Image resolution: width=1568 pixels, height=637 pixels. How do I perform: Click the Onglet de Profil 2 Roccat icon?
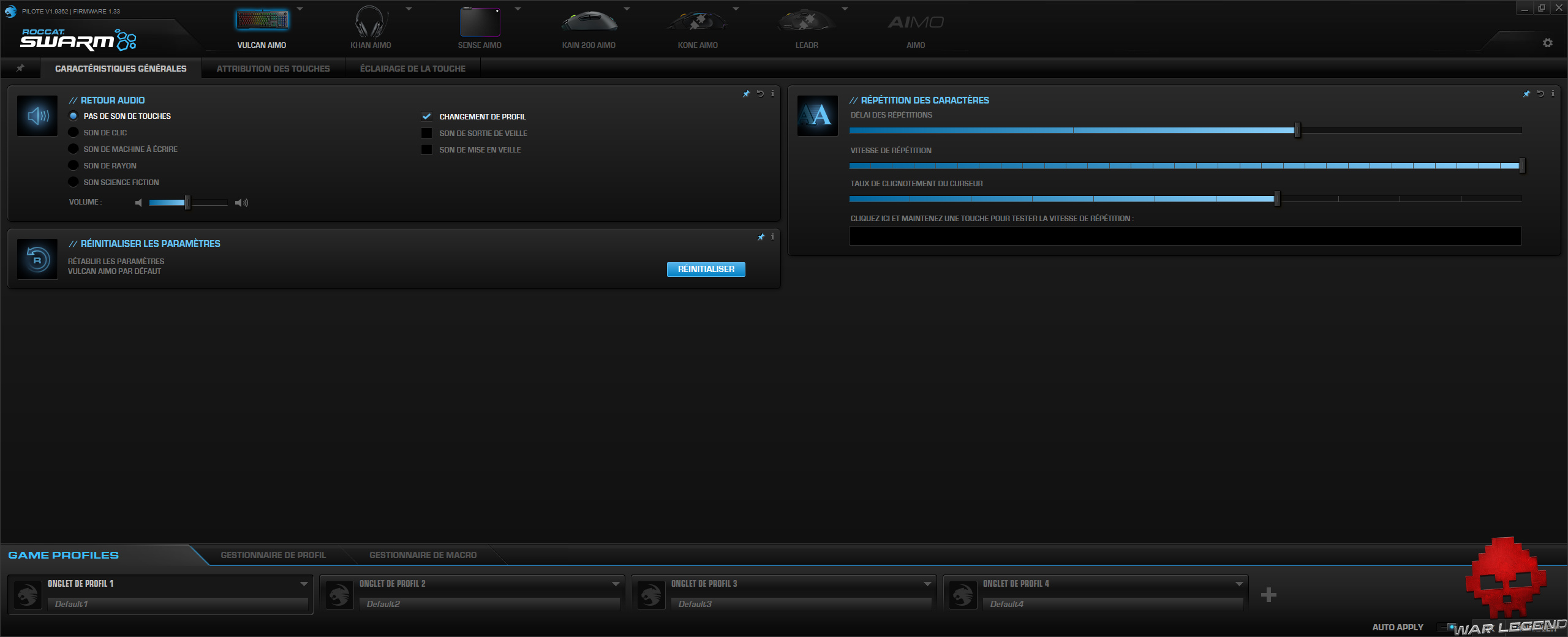click(340, 595)
